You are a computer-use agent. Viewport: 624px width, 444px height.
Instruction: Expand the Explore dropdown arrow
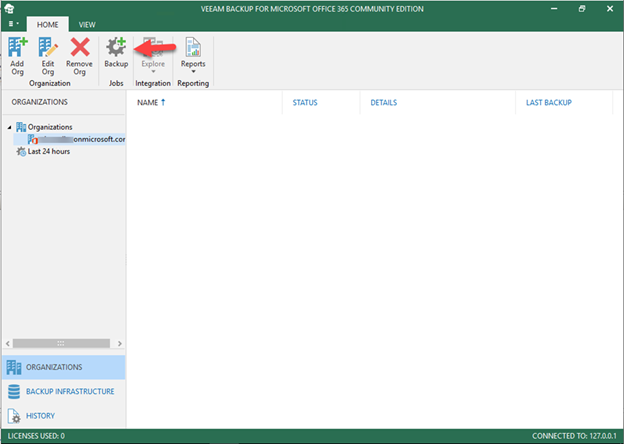point(153,72)
